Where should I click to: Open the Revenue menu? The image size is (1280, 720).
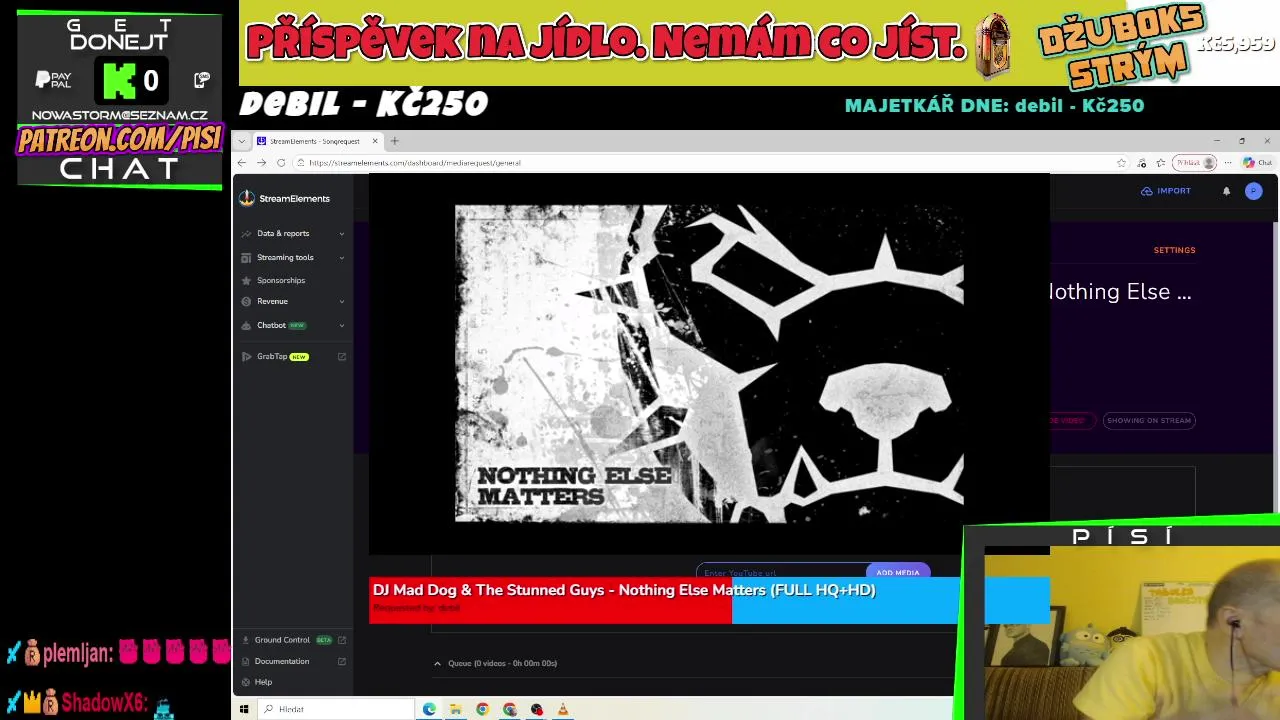(x=272, y=302)
